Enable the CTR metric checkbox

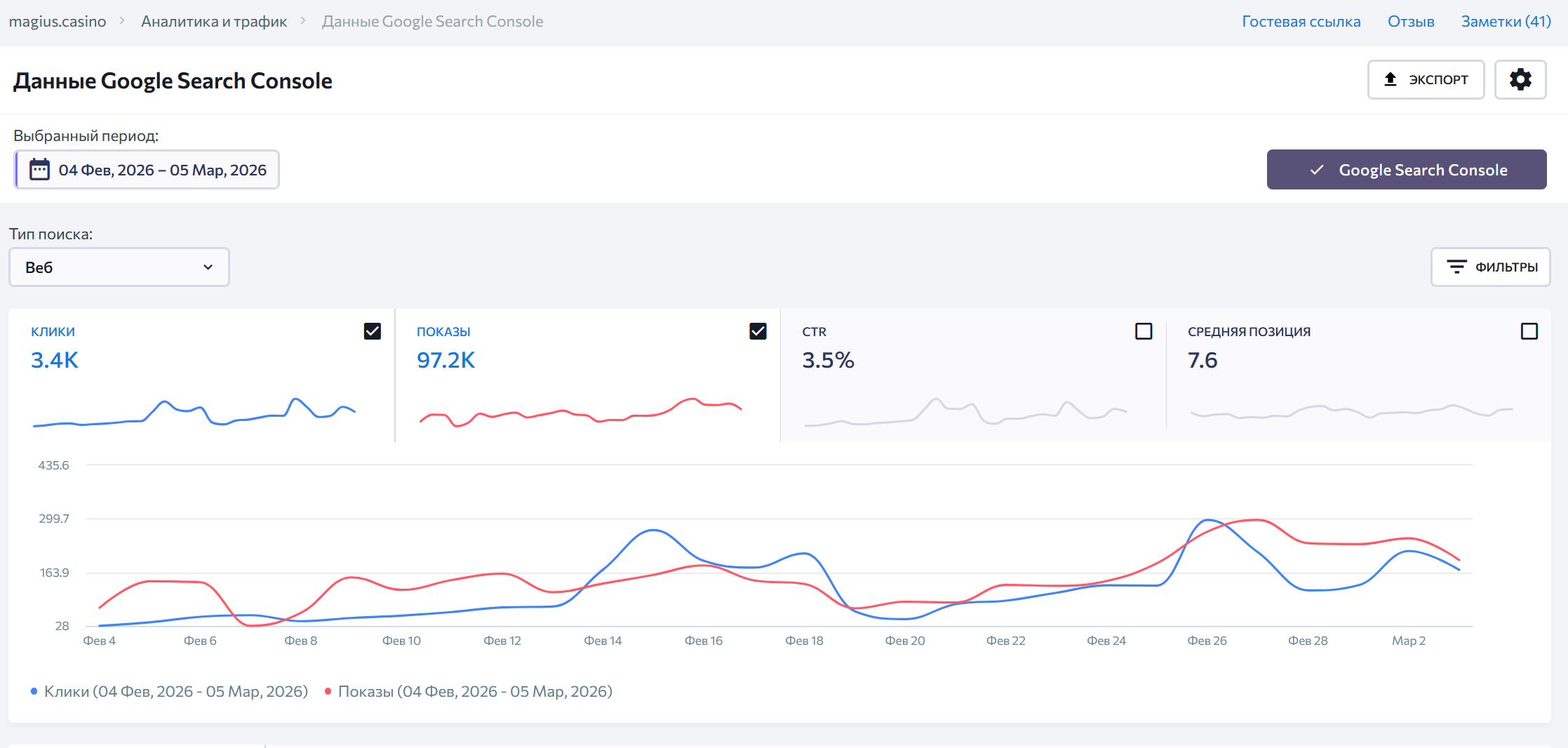1144,331
